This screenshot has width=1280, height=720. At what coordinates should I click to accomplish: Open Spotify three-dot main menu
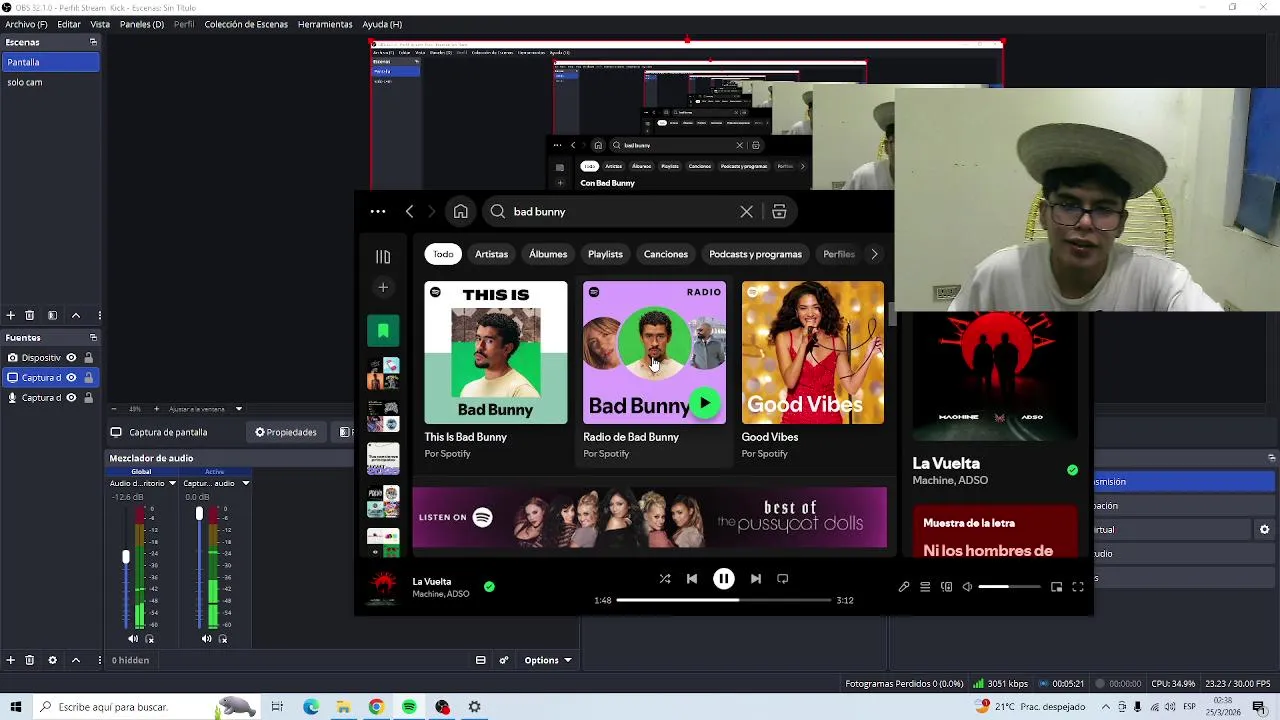(x=378, y=212)
